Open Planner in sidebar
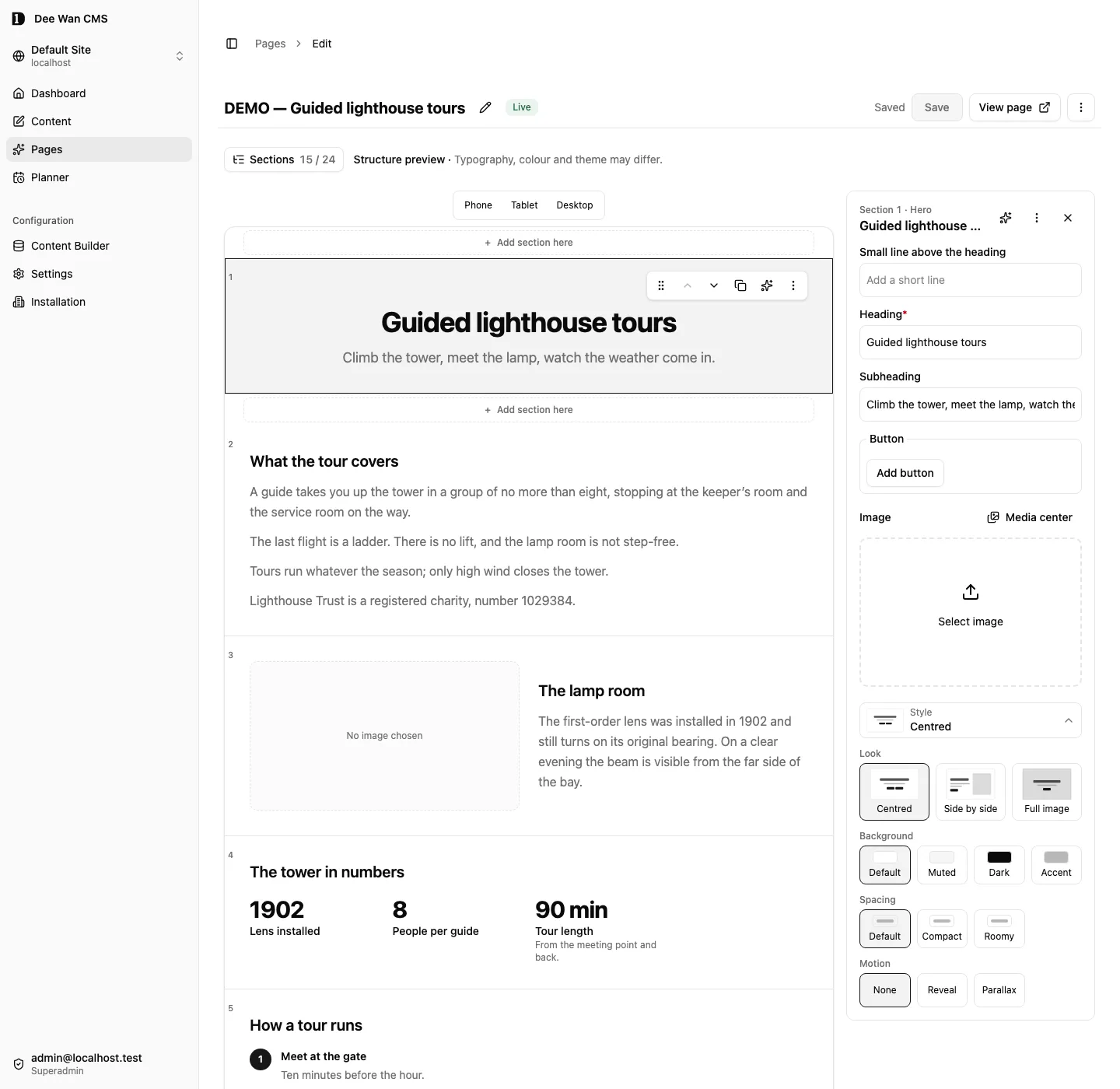The height and width of the screenshot is (1089, 1120). (x=99, y=177)
